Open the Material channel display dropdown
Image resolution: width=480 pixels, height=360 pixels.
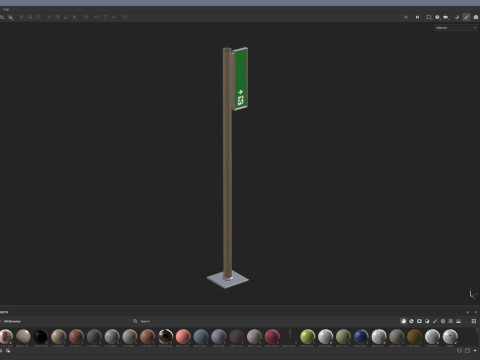point(456,28)
